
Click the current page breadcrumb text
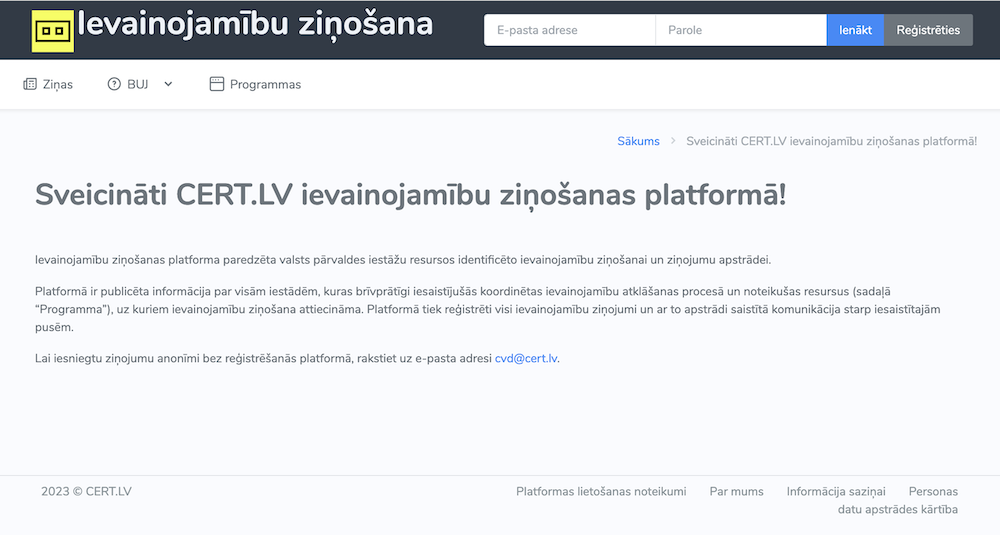coord(831,141)
